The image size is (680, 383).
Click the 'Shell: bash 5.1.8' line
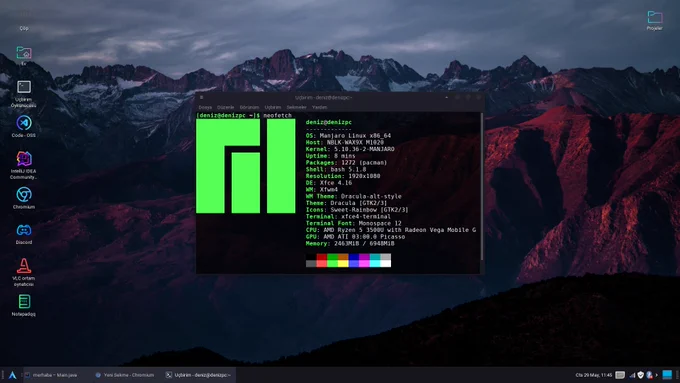coord(336,170)
